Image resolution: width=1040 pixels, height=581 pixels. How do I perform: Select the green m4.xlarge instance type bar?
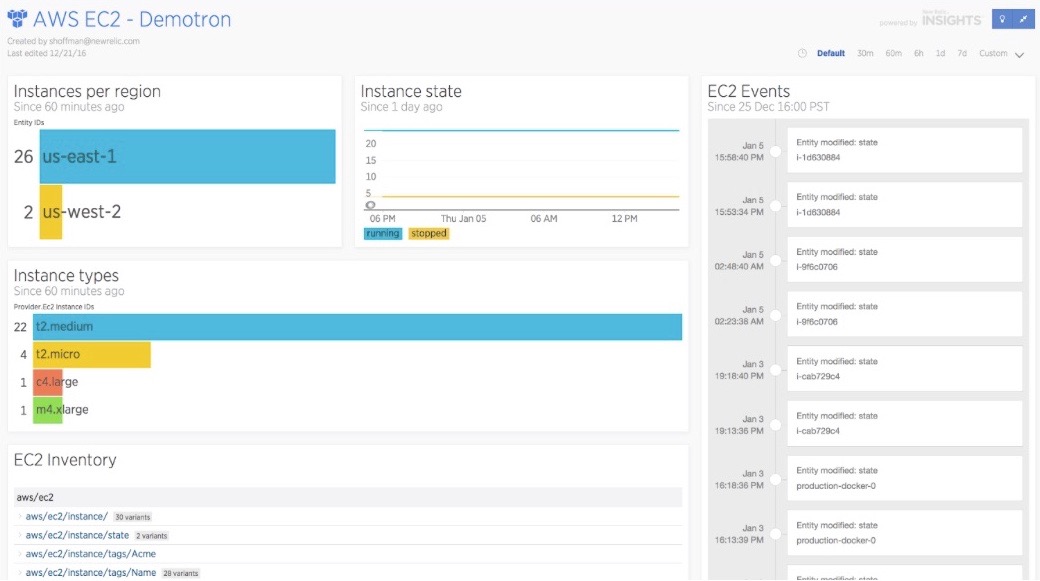point(47,410)
